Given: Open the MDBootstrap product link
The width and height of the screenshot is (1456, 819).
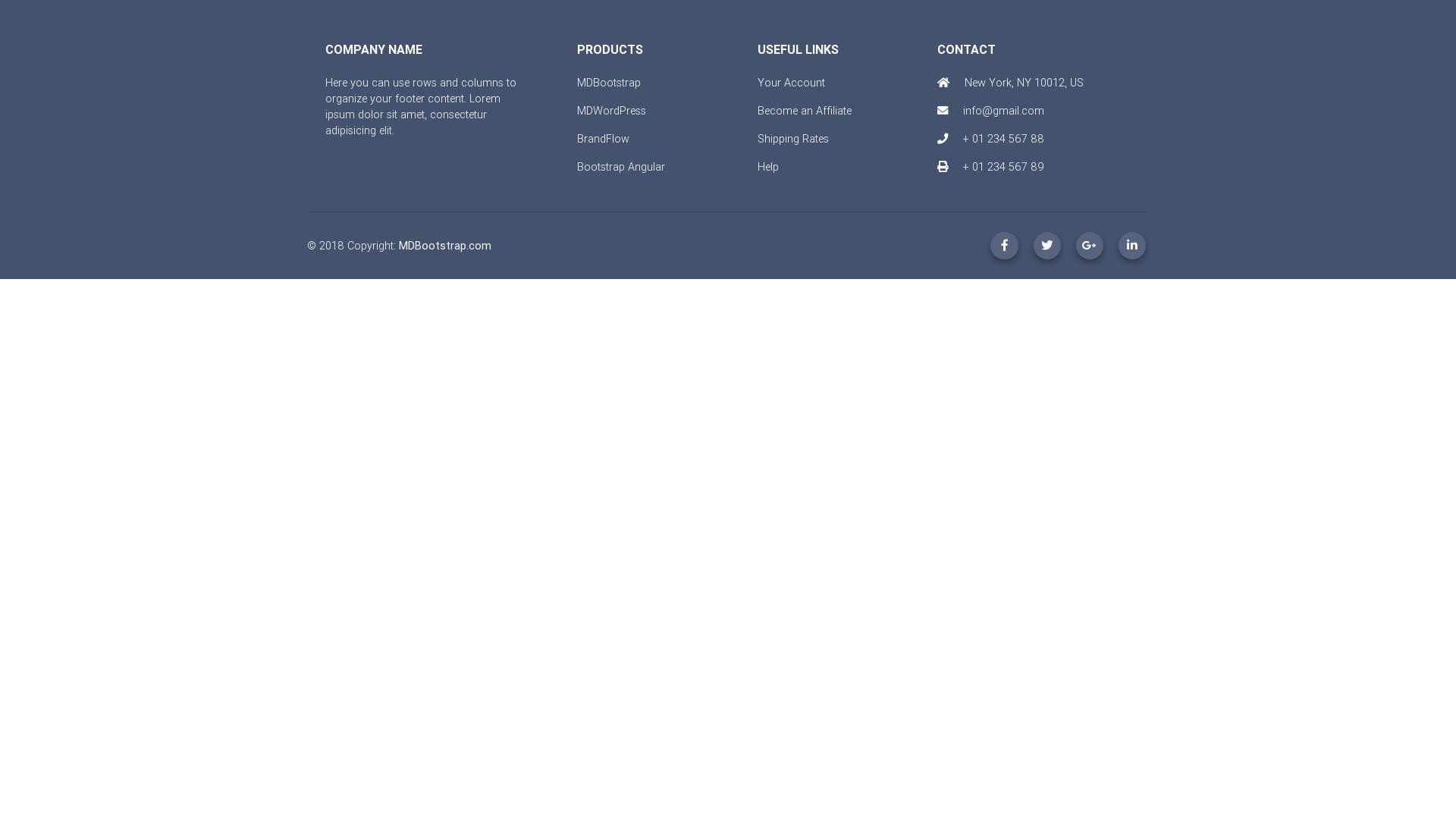Looking at the screenshot, I should coord(608,83).
